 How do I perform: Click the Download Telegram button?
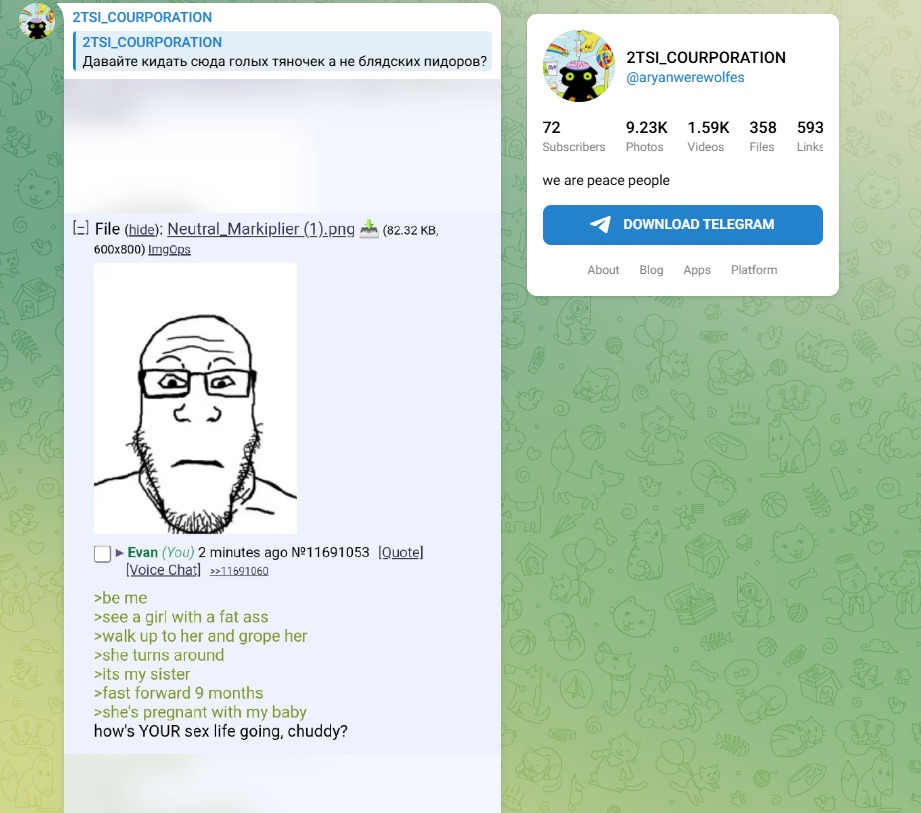click(683, 224)
